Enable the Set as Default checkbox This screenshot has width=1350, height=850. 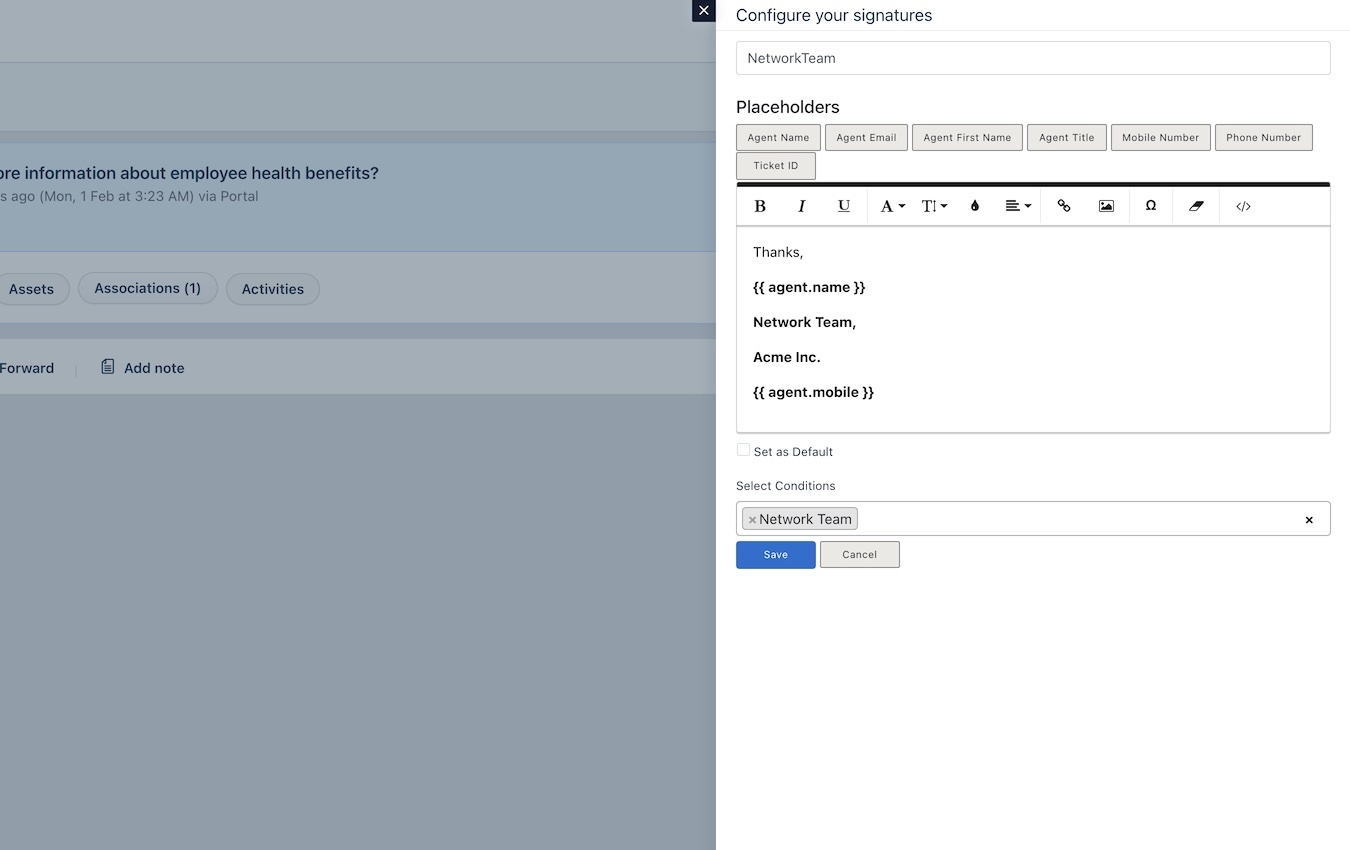[743, 450]
